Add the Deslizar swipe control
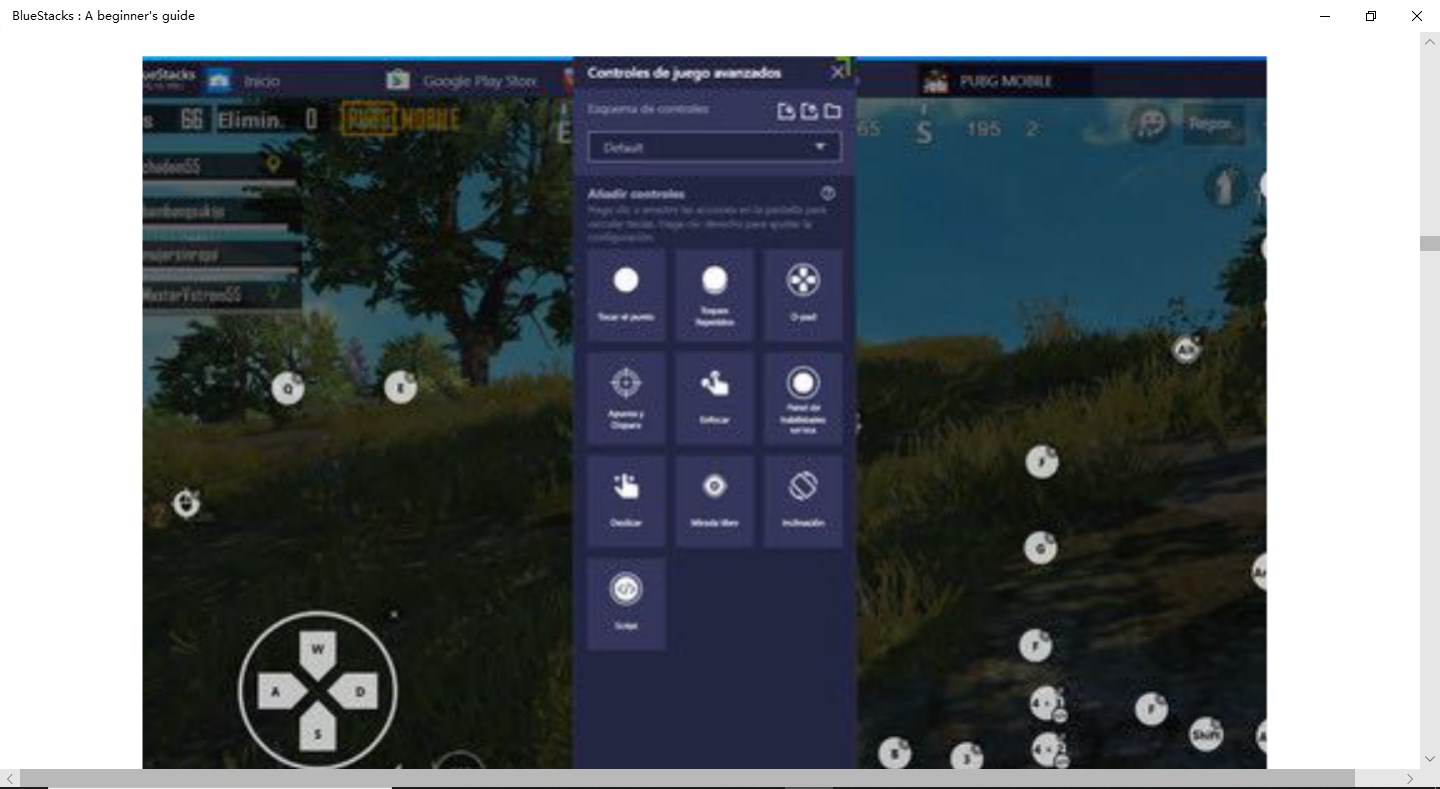Image resolution: width=1440 pixels, height=789 pixels. click(626, 501)
